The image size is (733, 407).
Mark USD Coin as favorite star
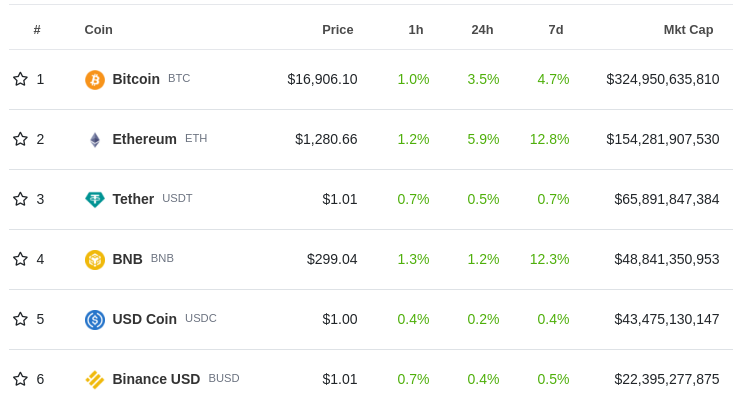(x=20, y=319)
